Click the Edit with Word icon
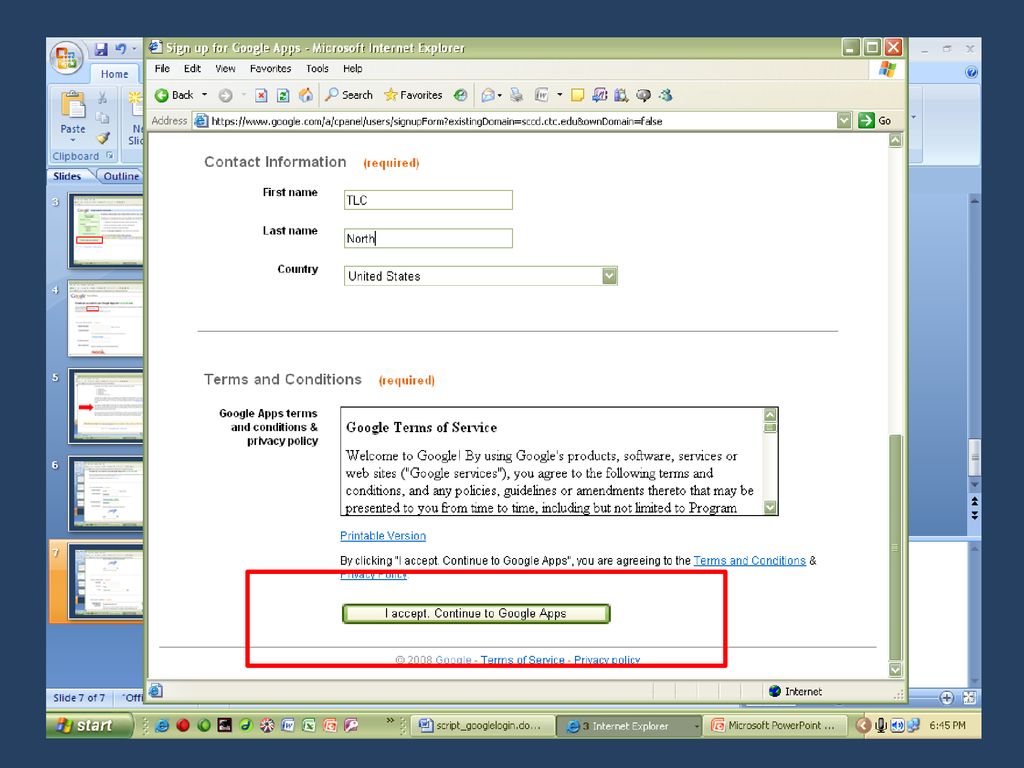Viewport: 1024px width, 768px height. click(x=541, y=95)
